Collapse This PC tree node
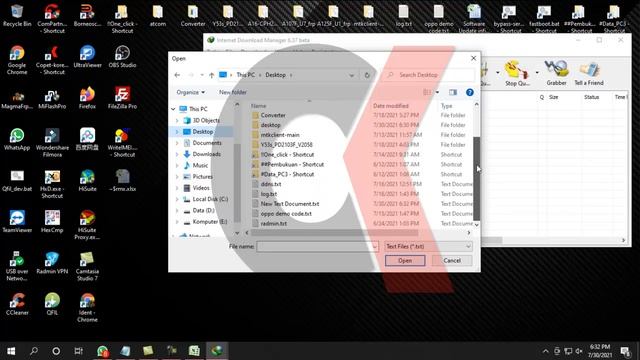Viewport: 640px width, 360px height. 173,109
